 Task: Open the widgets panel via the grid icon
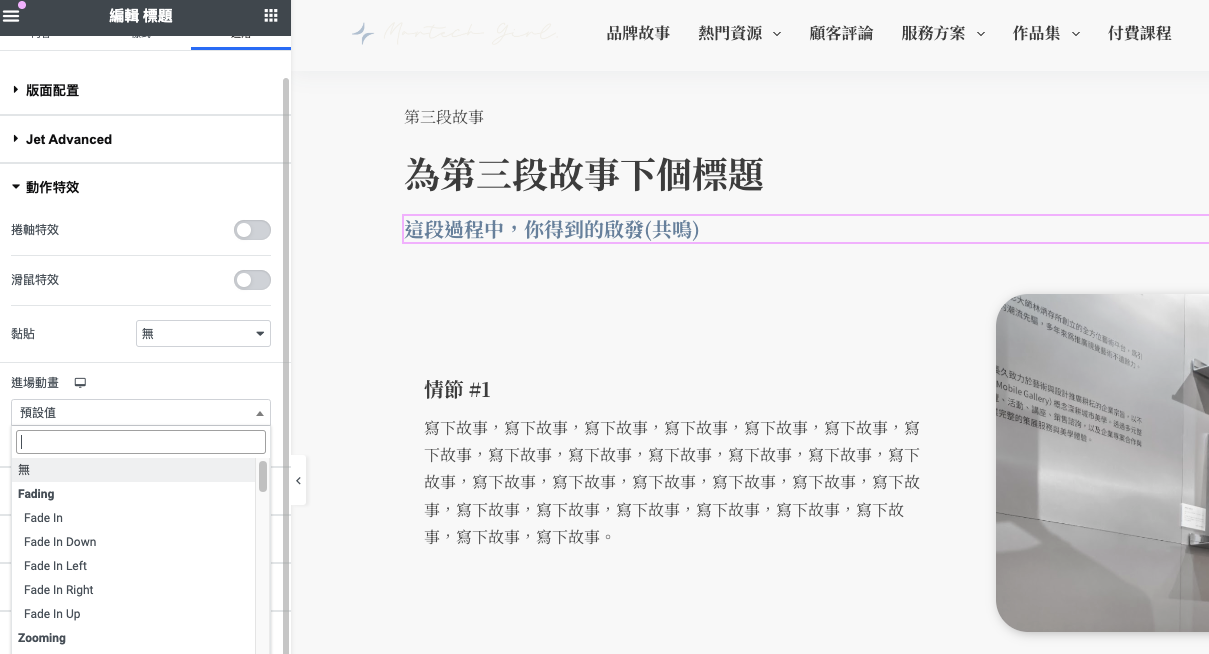(x=269, y=16)
